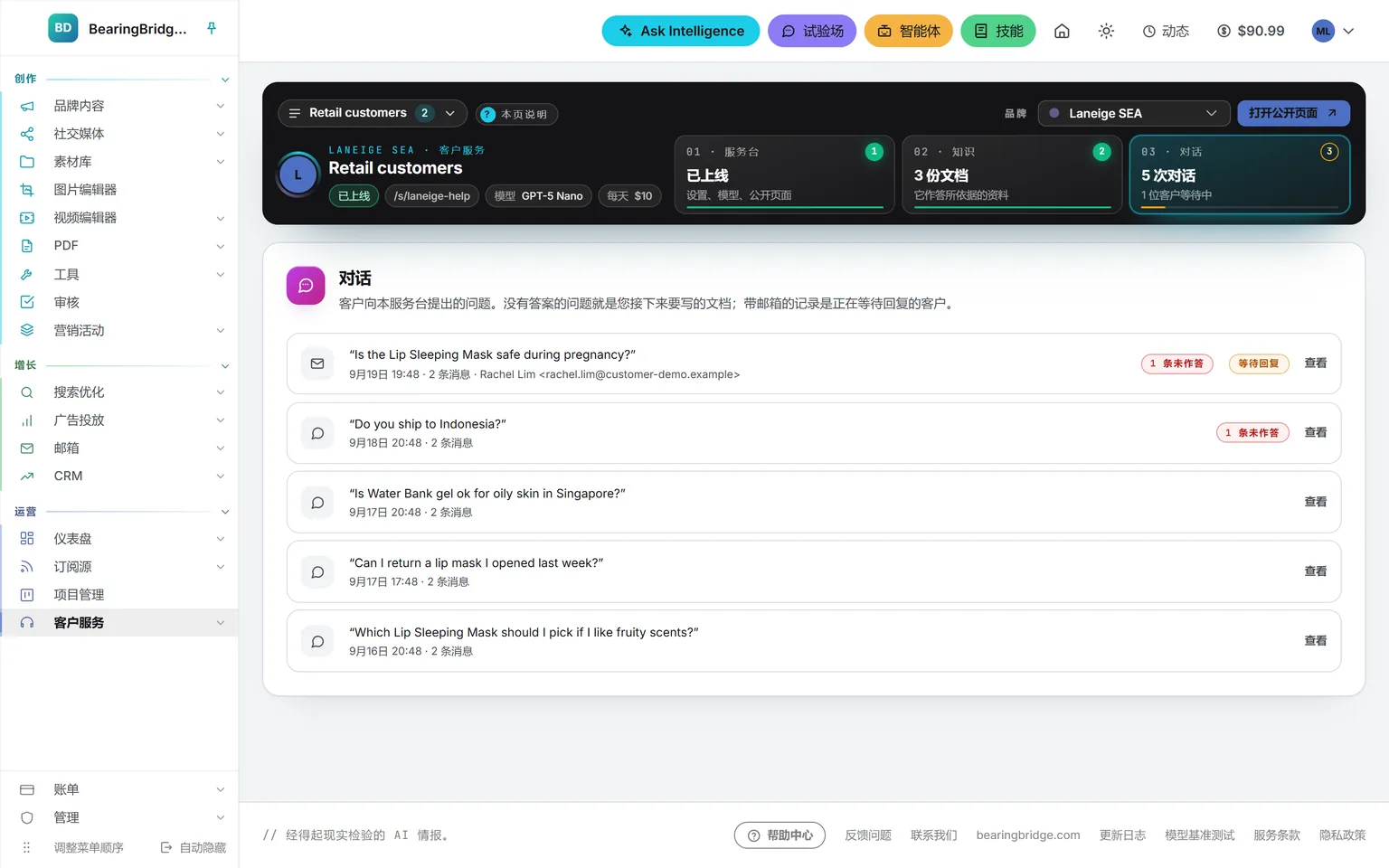
Task: Open the Laneige SEA brand dropdown
Action: tap(1134, 113)
